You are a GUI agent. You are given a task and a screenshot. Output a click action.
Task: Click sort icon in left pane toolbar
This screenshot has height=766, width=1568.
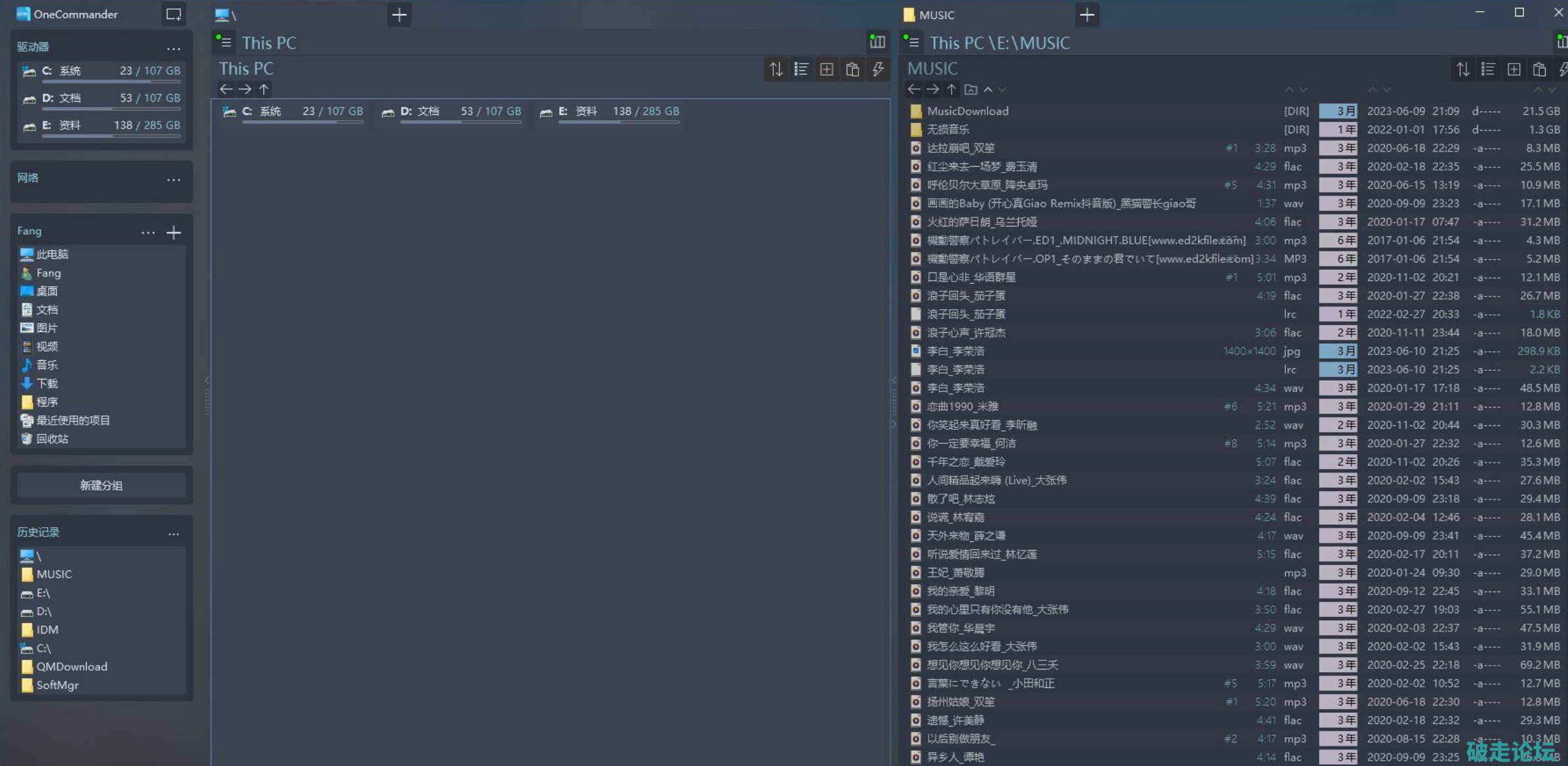coord(776,70)
